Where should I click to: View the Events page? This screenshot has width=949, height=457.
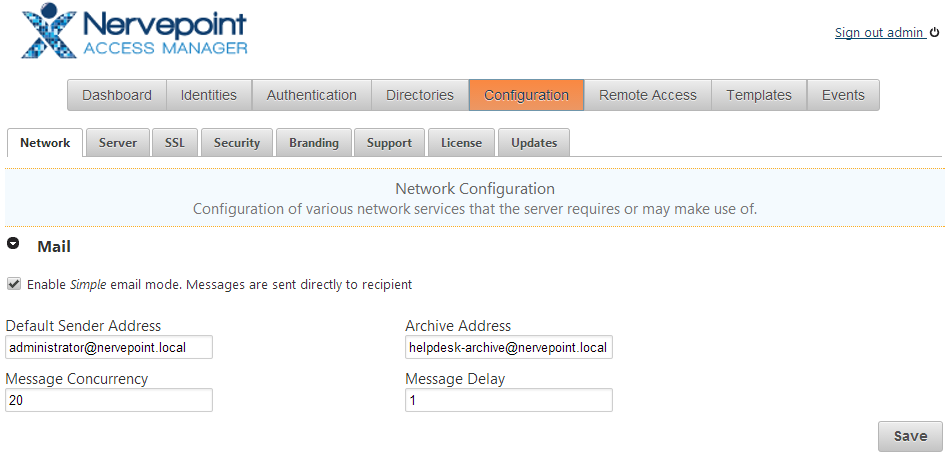pos(843,95)
